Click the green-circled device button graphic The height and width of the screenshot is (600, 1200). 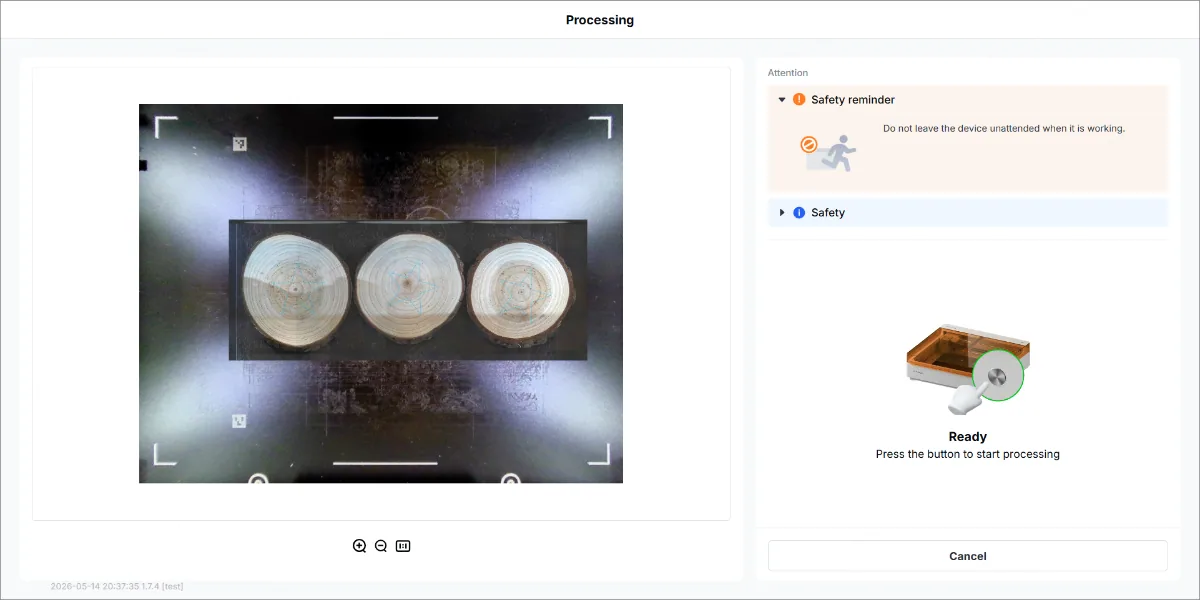[997, 377]
